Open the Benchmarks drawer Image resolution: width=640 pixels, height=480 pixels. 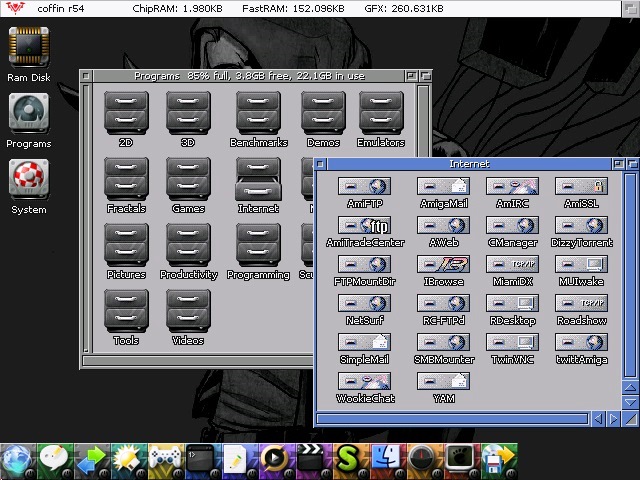258,113
